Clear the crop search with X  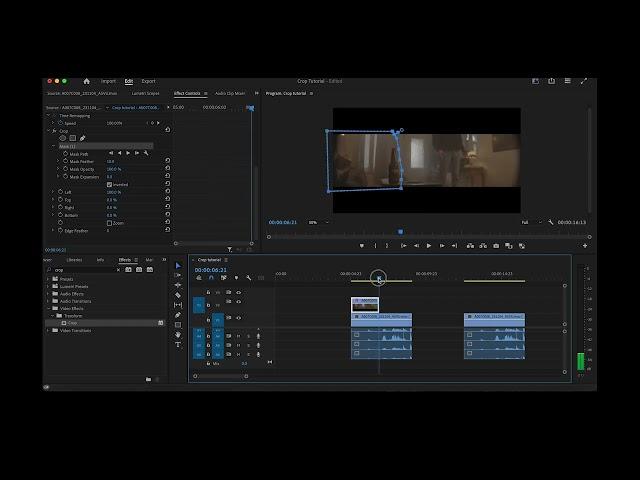click(118, 270)
